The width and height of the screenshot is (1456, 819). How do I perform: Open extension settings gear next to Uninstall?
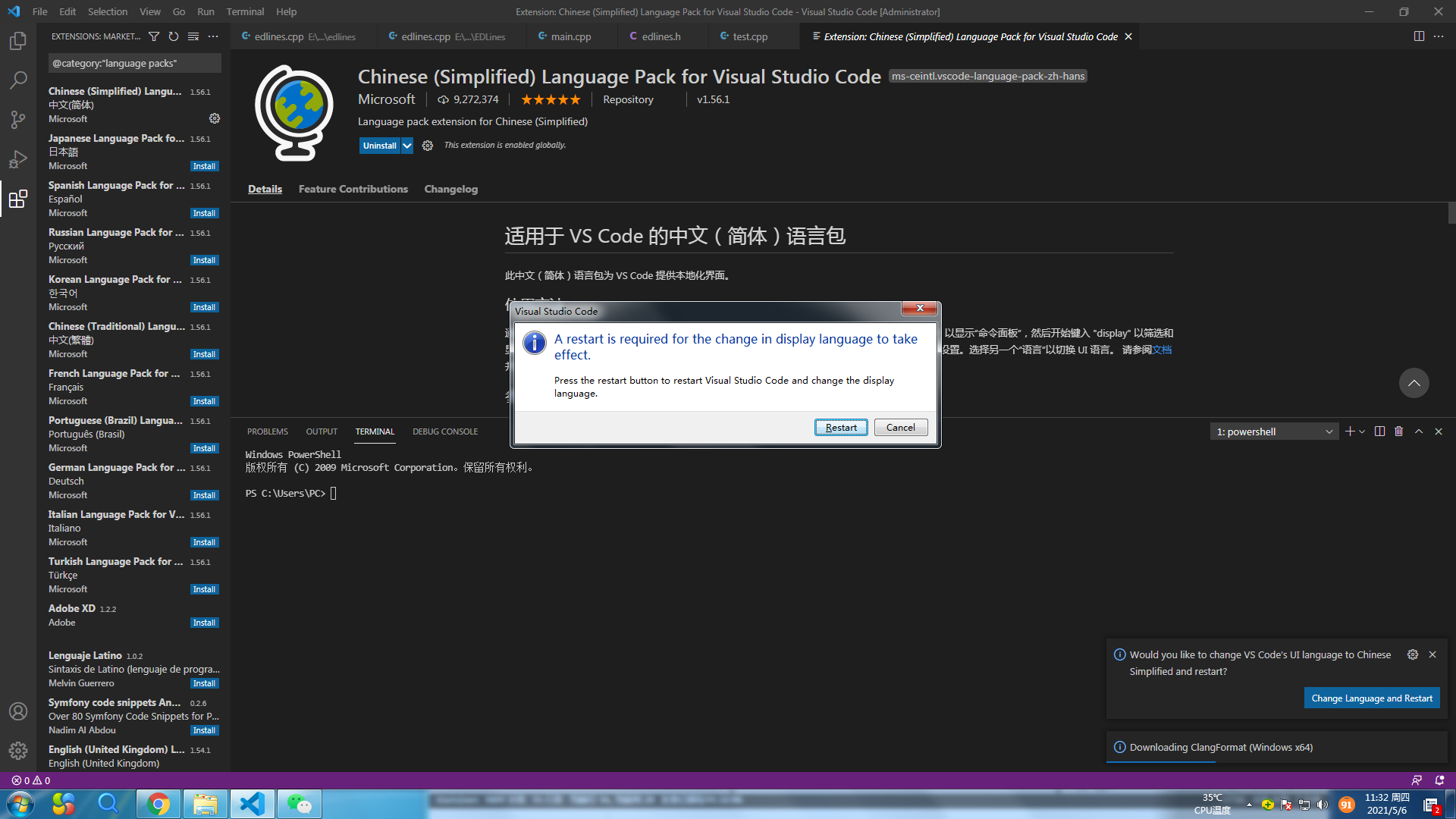tap(428, 146)
